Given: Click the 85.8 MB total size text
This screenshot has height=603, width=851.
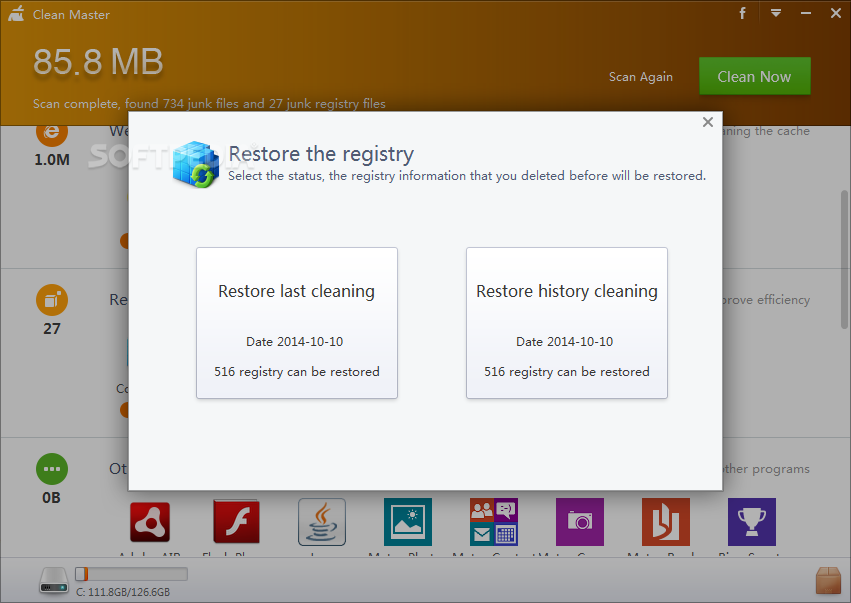Looking at the screenshot, I should coord(98,61).
